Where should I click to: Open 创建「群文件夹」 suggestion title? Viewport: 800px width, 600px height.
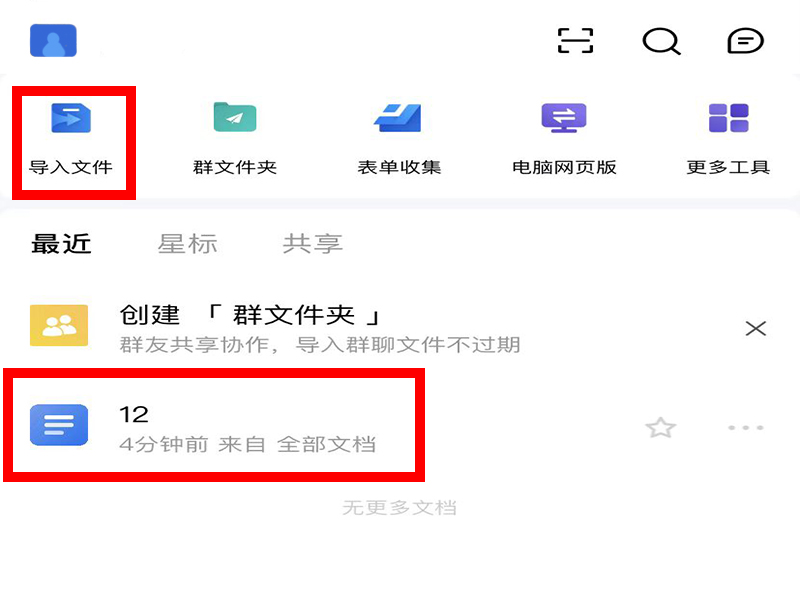coord(250,315)
